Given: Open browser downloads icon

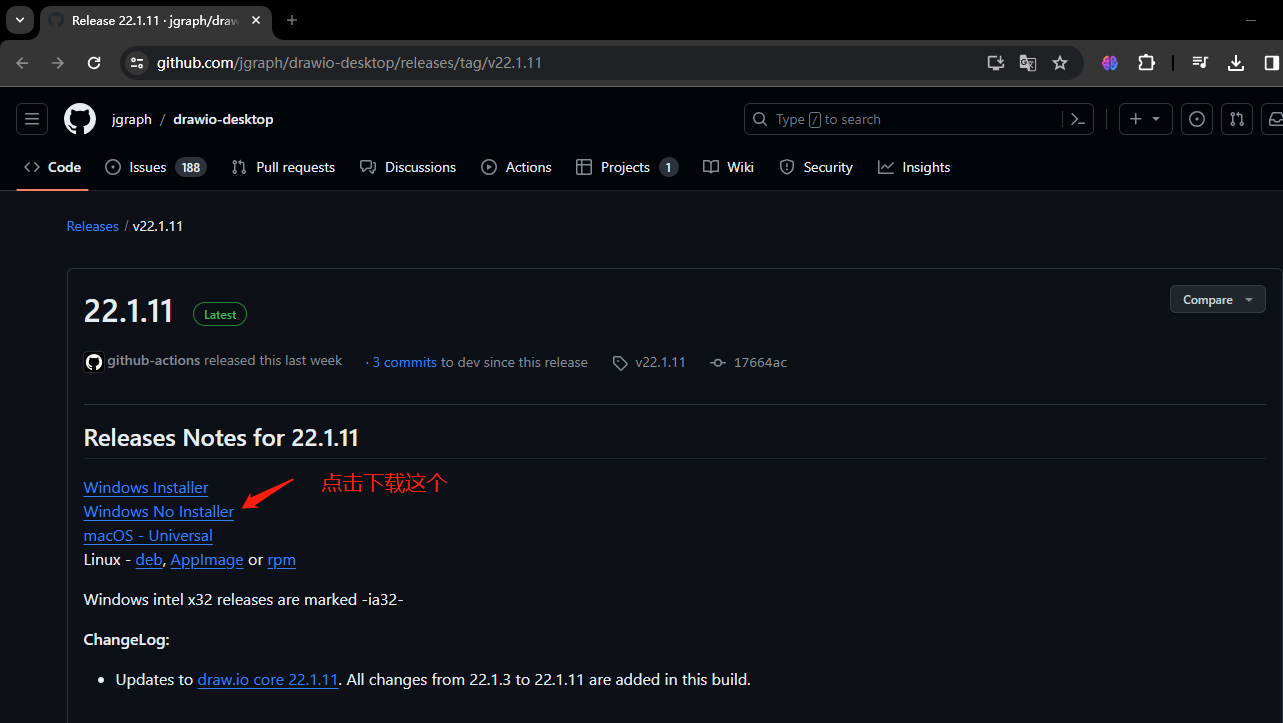Looking at the screenshot, I should pos(1236,63).
